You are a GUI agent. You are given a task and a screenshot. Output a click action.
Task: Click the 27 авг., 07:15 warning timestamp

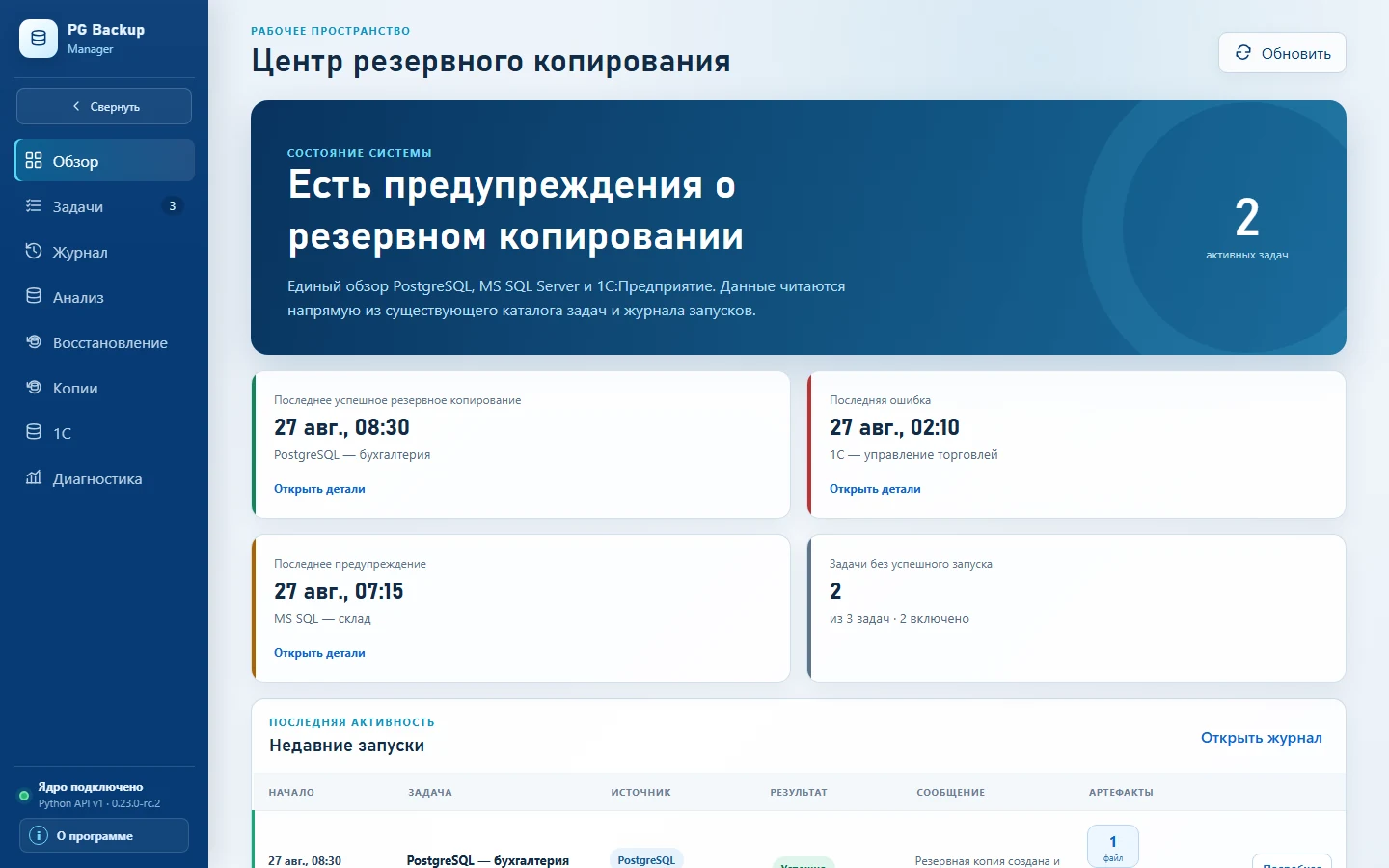pyautogui.click(x=339, y=591)
